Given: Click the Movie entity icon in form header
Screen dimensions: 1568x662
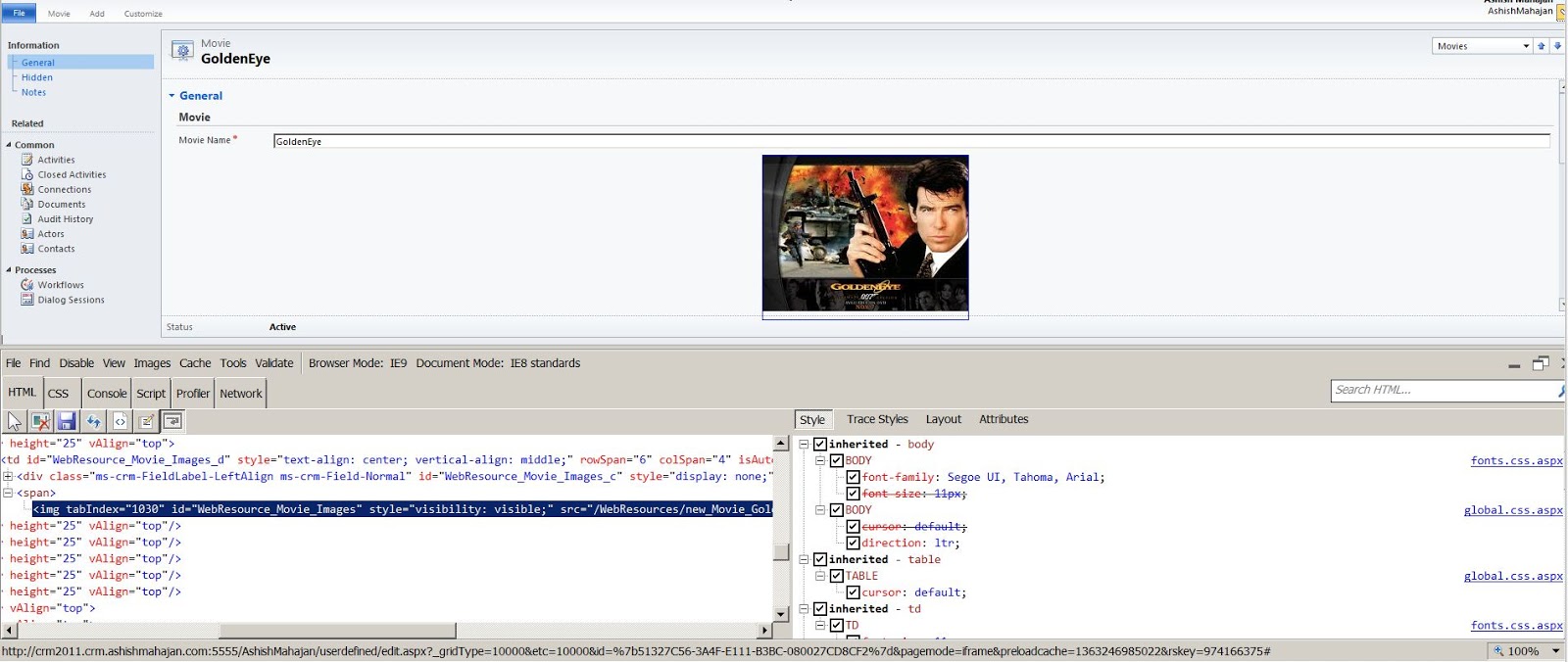Looking at the screenshot, I should point(182,51).
